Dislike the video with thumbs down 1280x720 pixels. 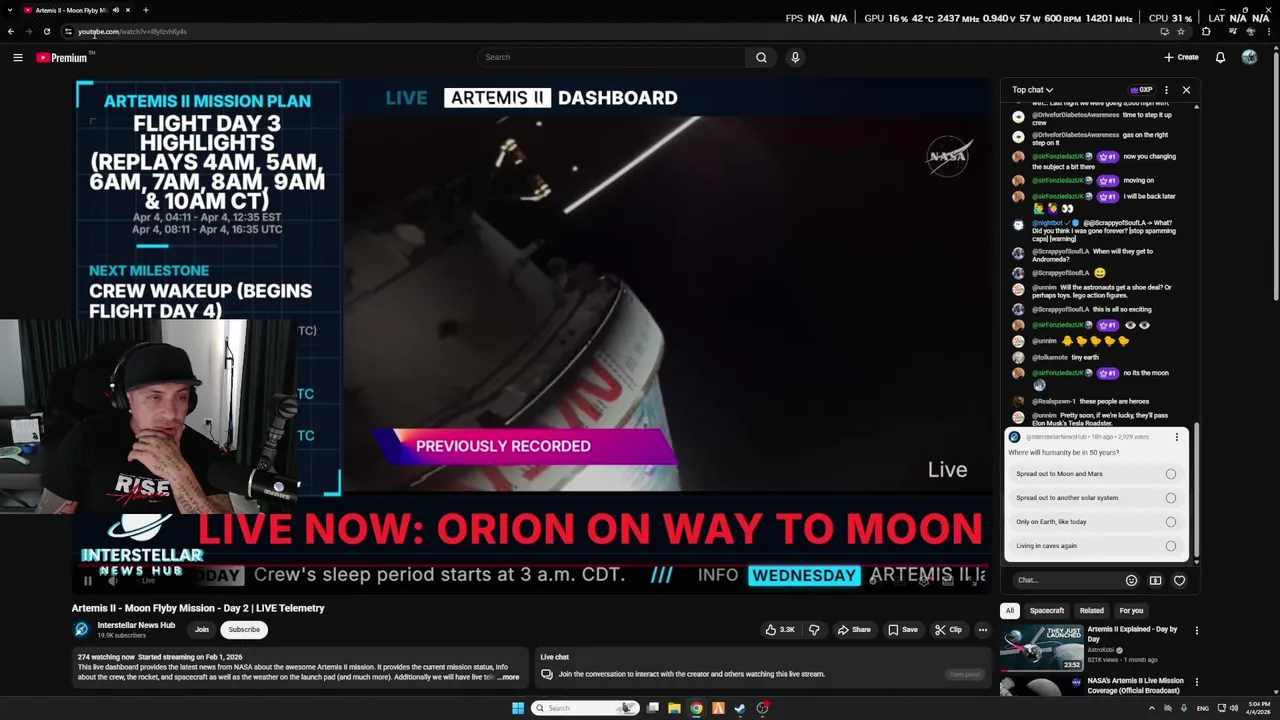pyautogui.click(x=814, y=630)
